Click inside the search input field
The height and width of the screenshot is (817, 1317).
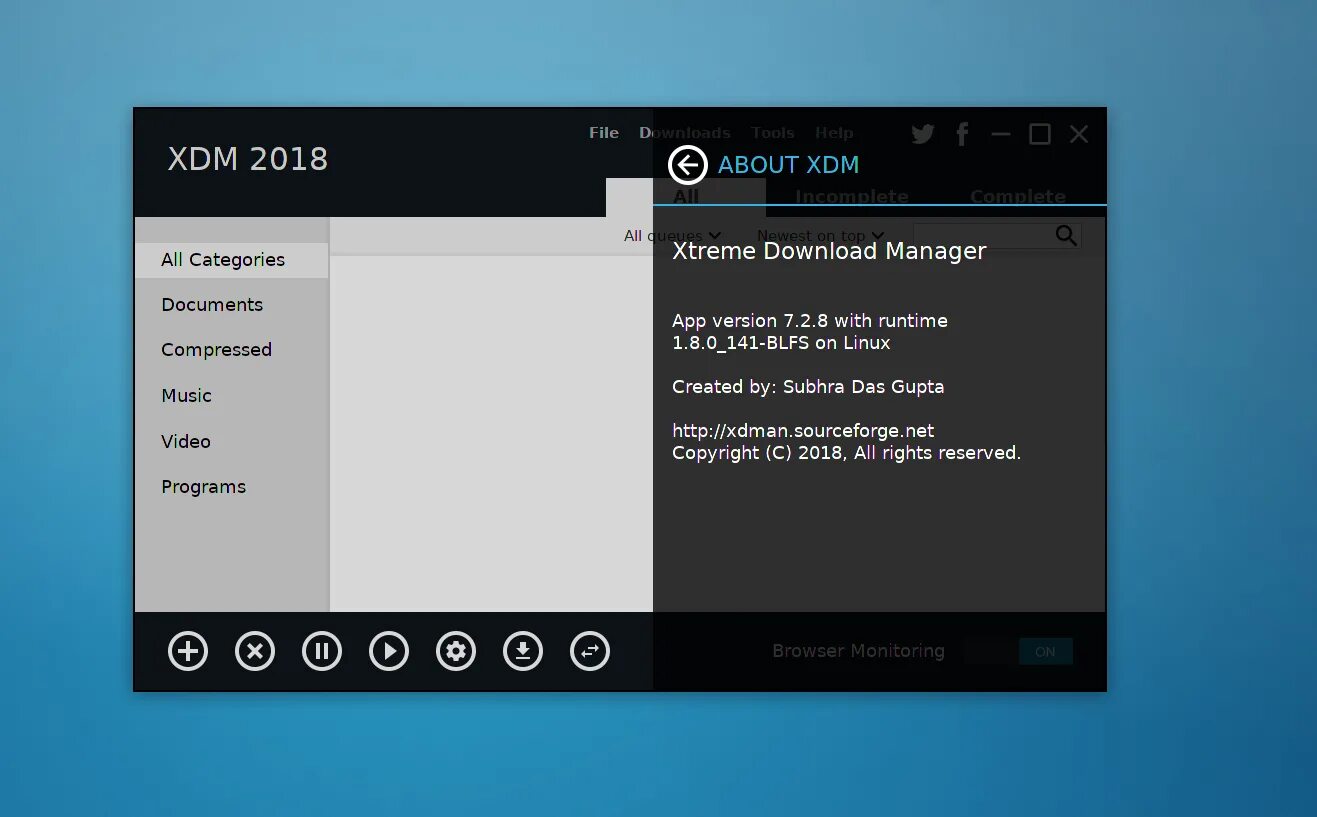[983, 236]
